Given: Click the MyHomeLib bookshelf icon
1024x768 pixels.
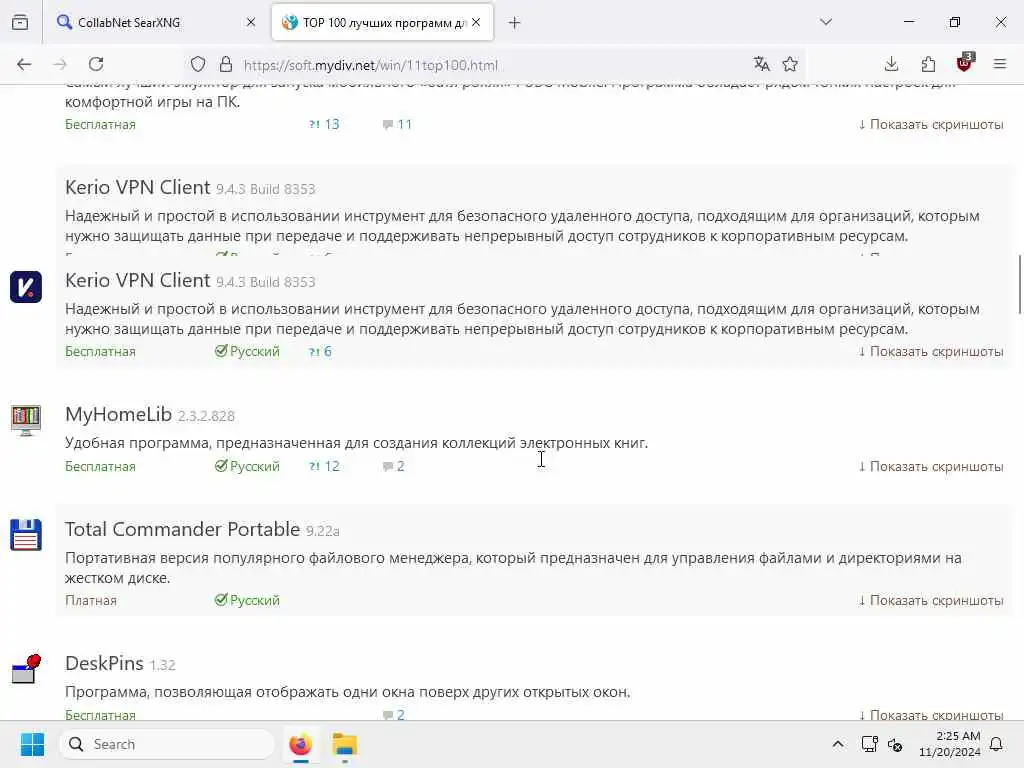Looking at the screenshot, I should tap(25, 421).
